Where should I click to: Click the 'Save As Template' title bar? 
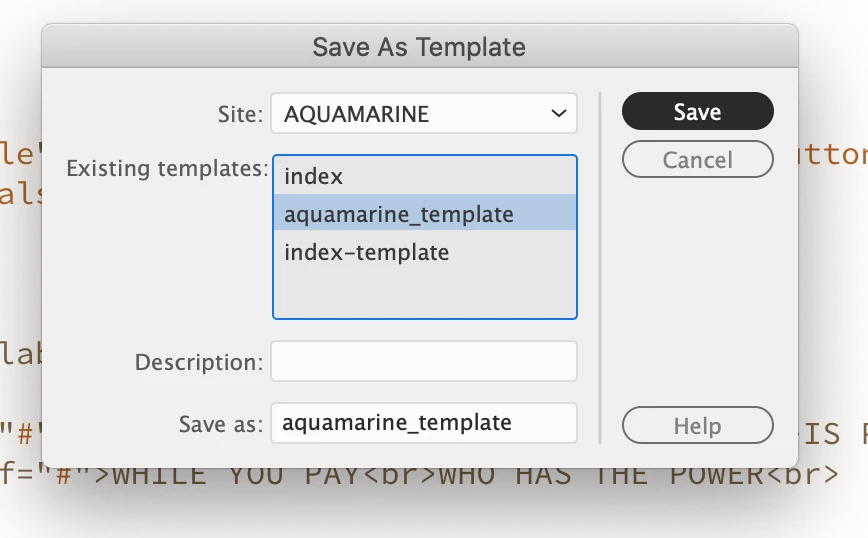coord(419,46)
